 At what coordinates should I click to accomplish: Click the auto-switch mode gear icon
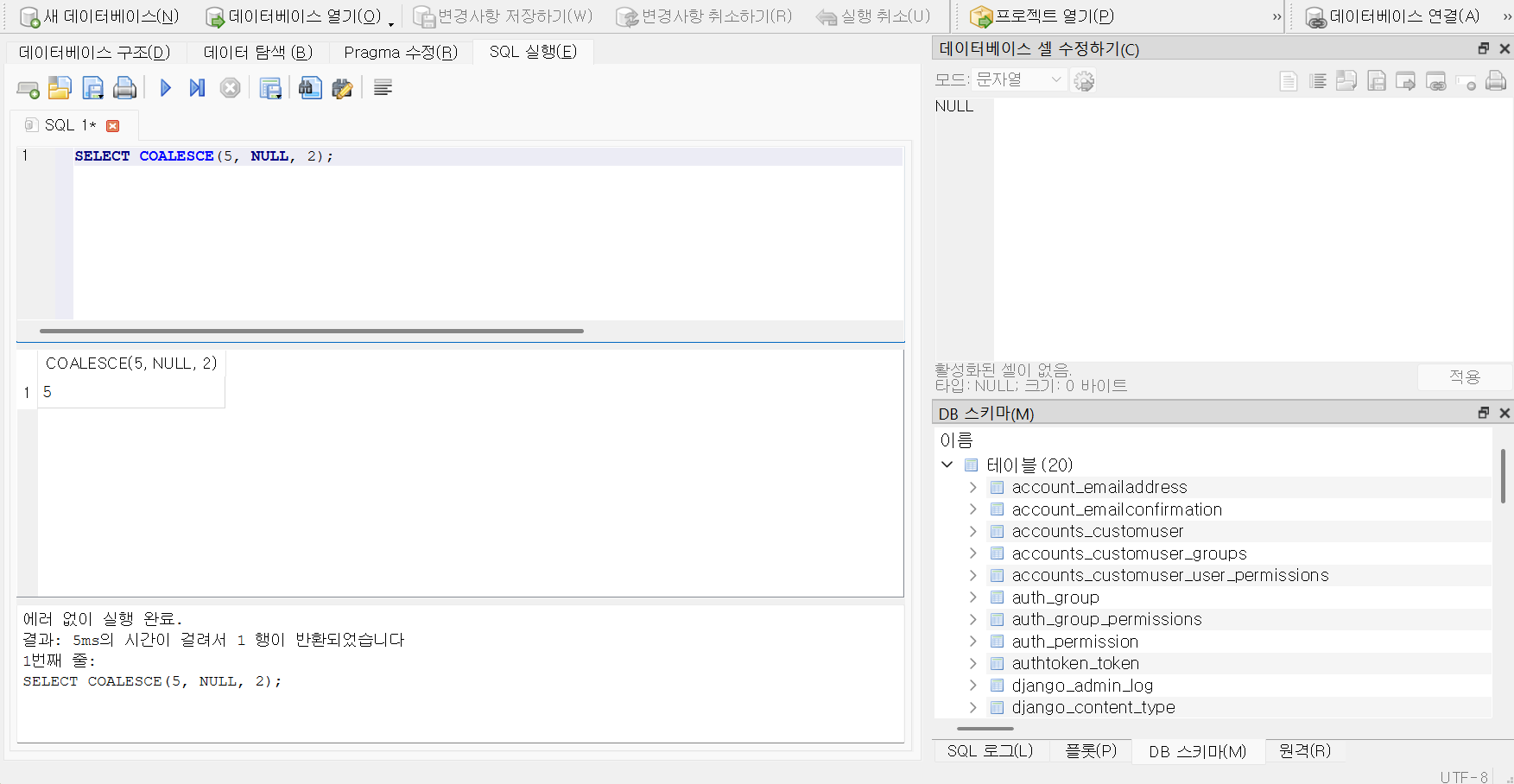pos(1084,81)
